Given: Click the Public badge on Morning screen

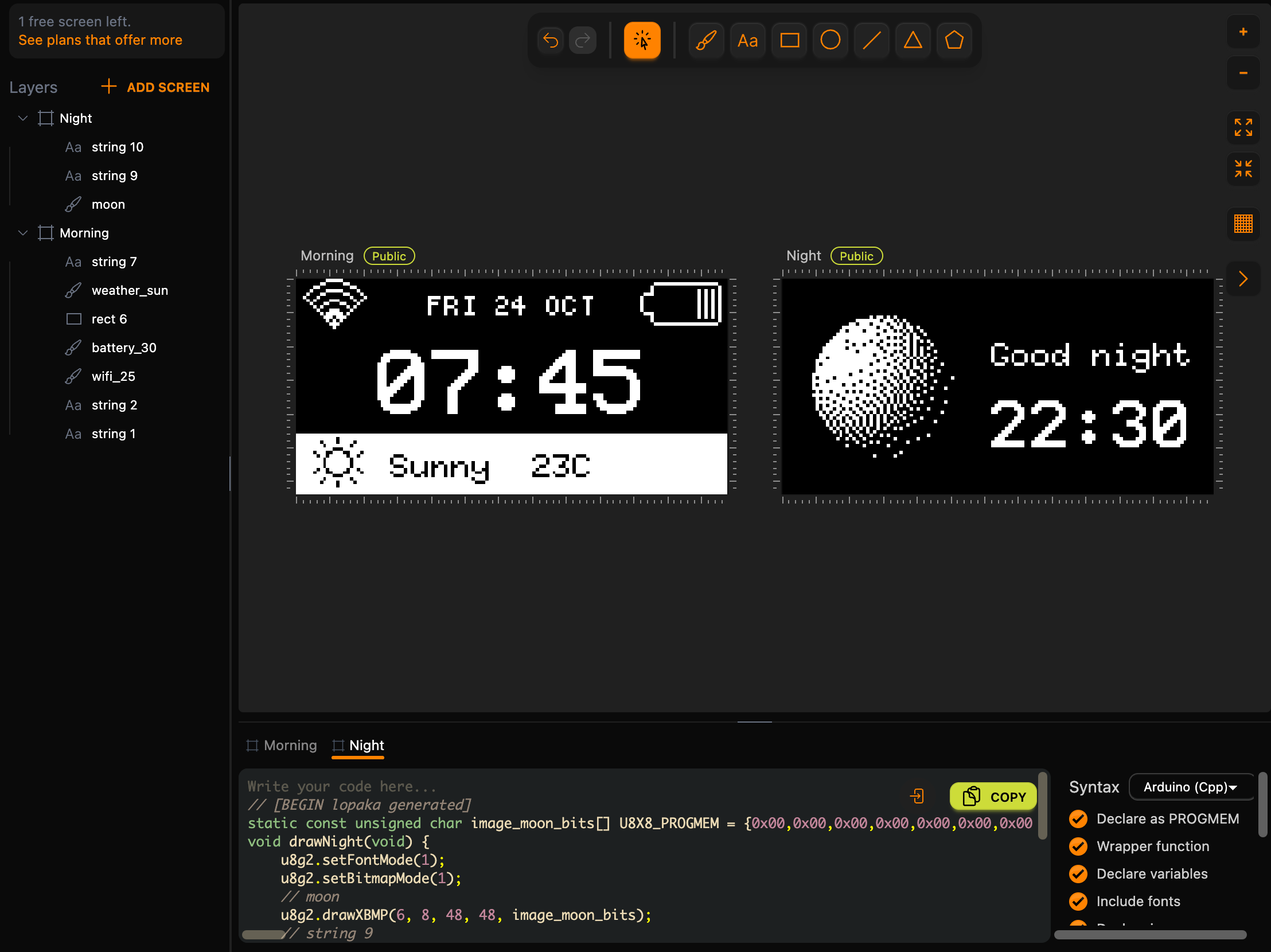Looking at the screenshot, I should coord(389,256).
